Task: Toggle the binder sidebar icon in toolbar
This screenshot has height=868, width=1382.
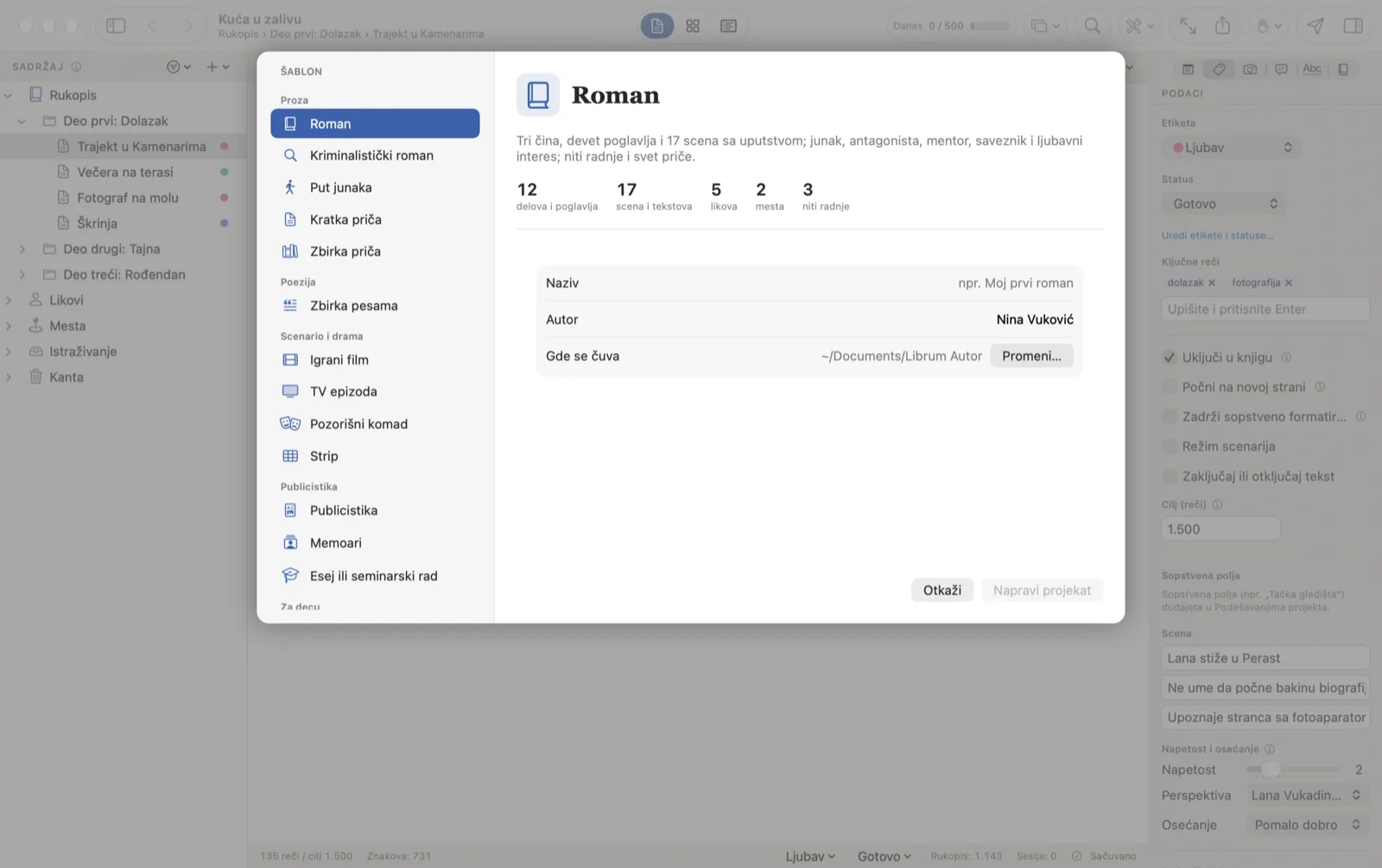Action: 116,26
